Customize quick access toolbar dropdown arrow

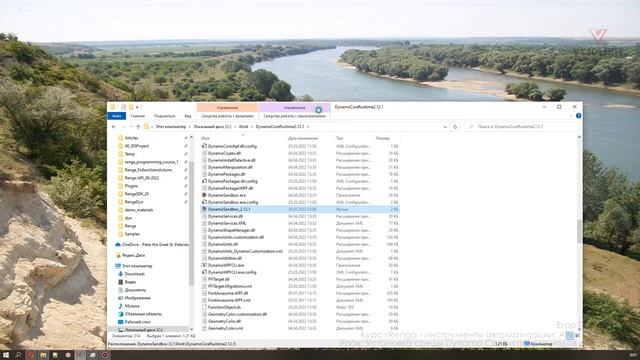(138, 107)
